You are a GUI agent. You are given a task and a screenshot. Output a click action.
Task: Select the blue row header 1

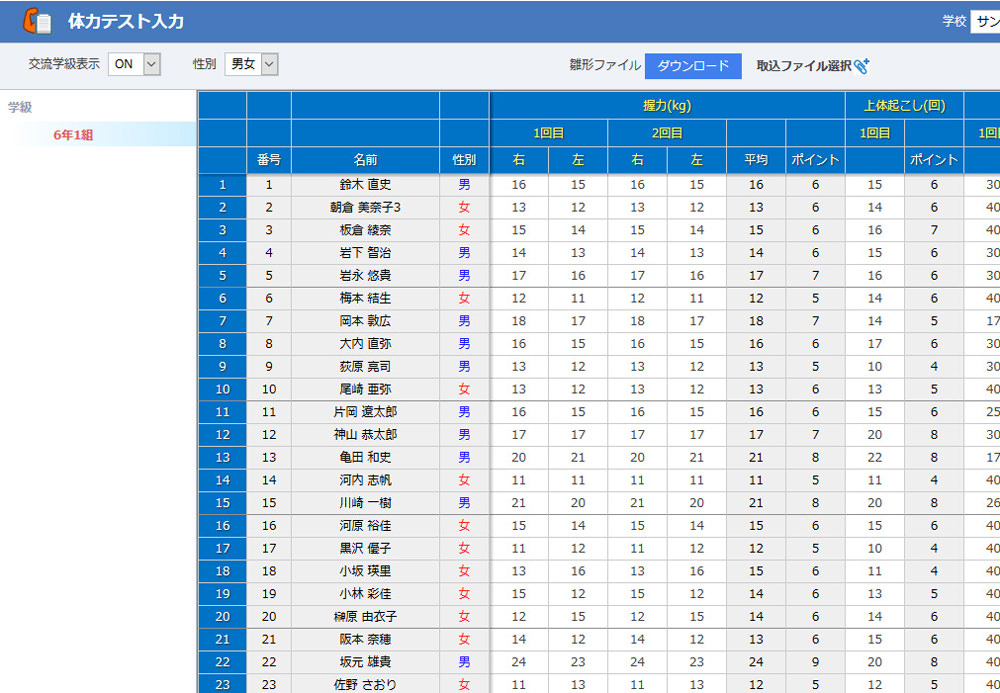(222, 185)
